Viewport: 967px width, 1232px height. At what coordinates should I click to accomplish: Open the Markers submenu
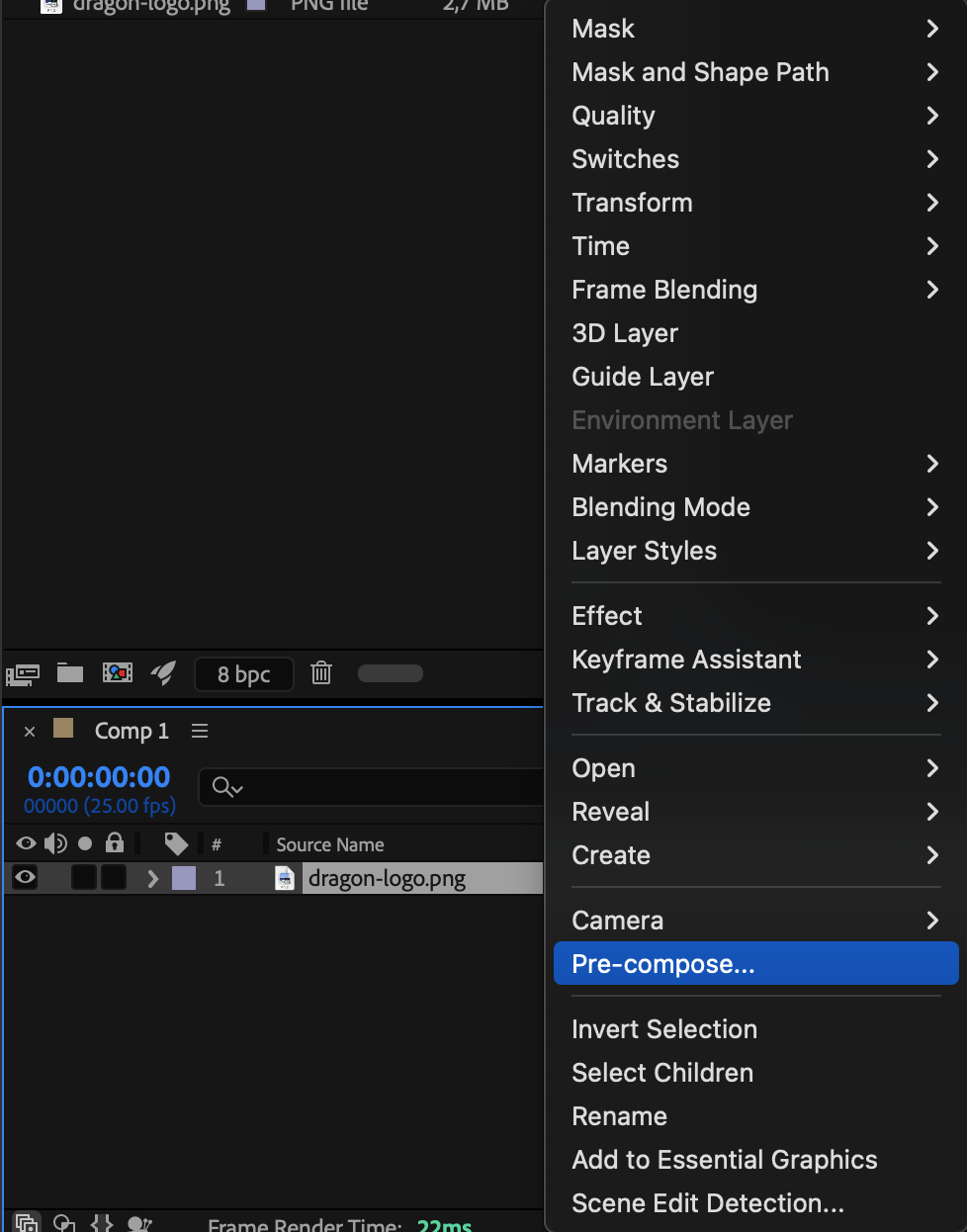[x=755, y=464]
